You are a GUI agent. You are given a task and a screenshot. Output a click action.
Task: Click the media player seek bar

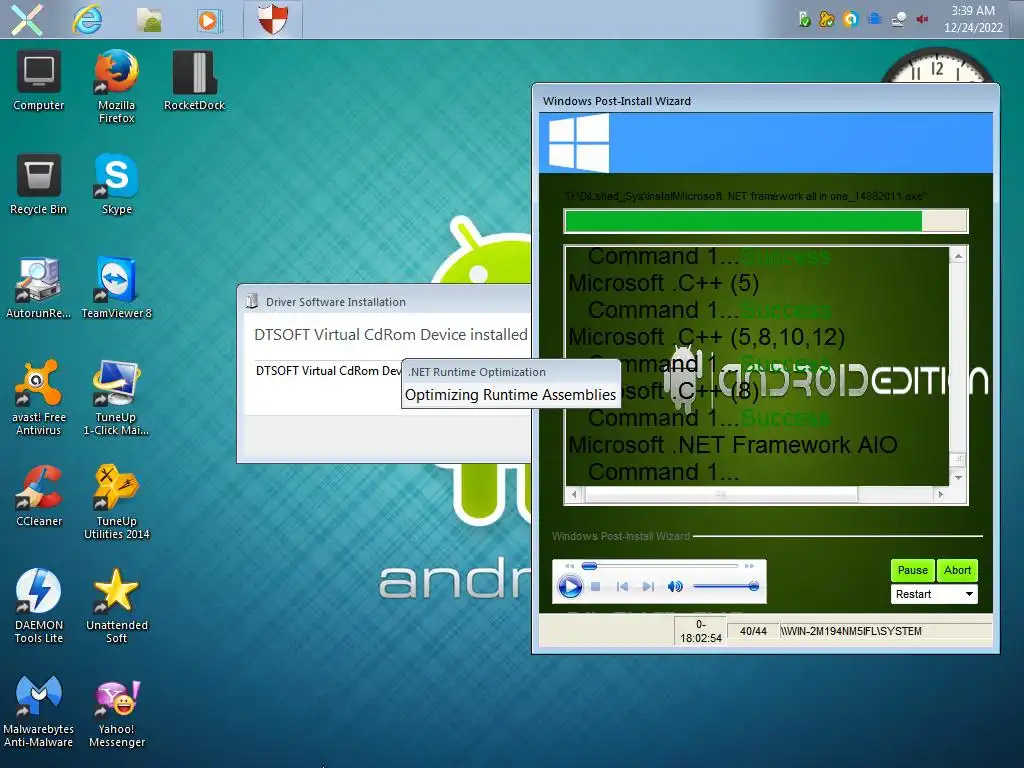coord(660,566)
